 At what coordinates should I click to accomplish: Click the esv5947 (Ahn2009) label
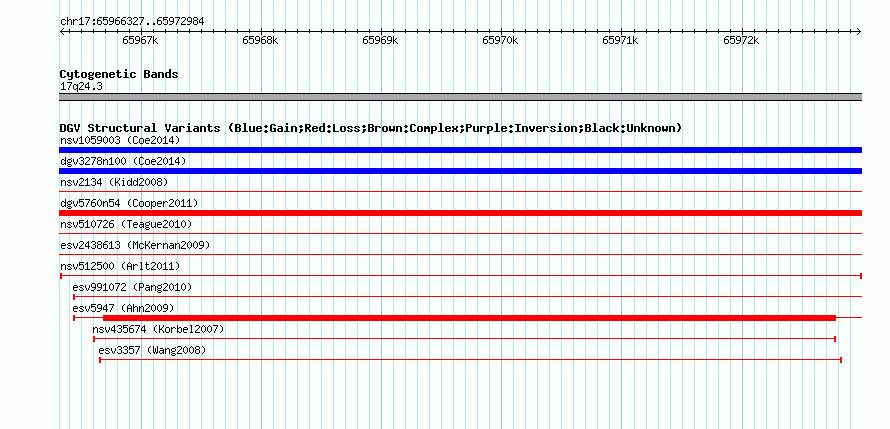pos(123,308)
